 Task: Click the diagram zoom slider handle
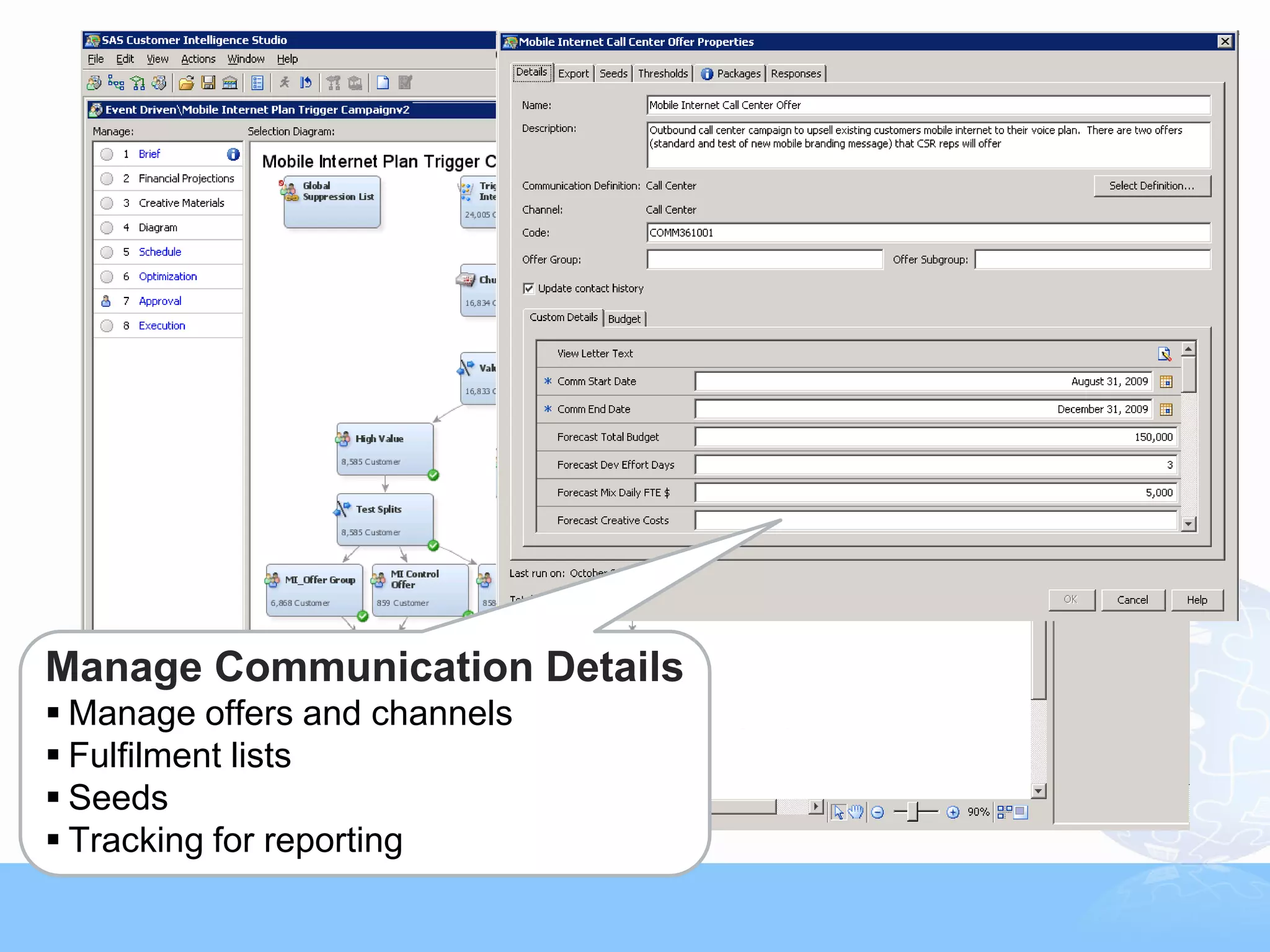913,812
